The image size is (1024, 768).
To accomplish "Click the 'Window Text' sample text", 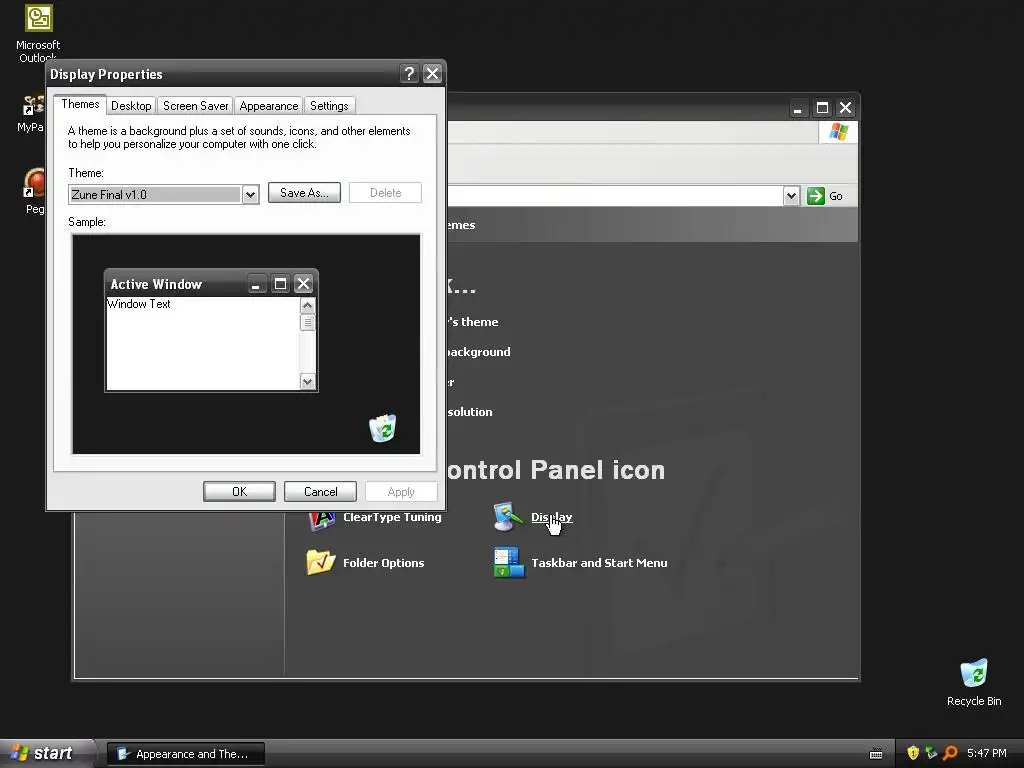I will [139, 304].
